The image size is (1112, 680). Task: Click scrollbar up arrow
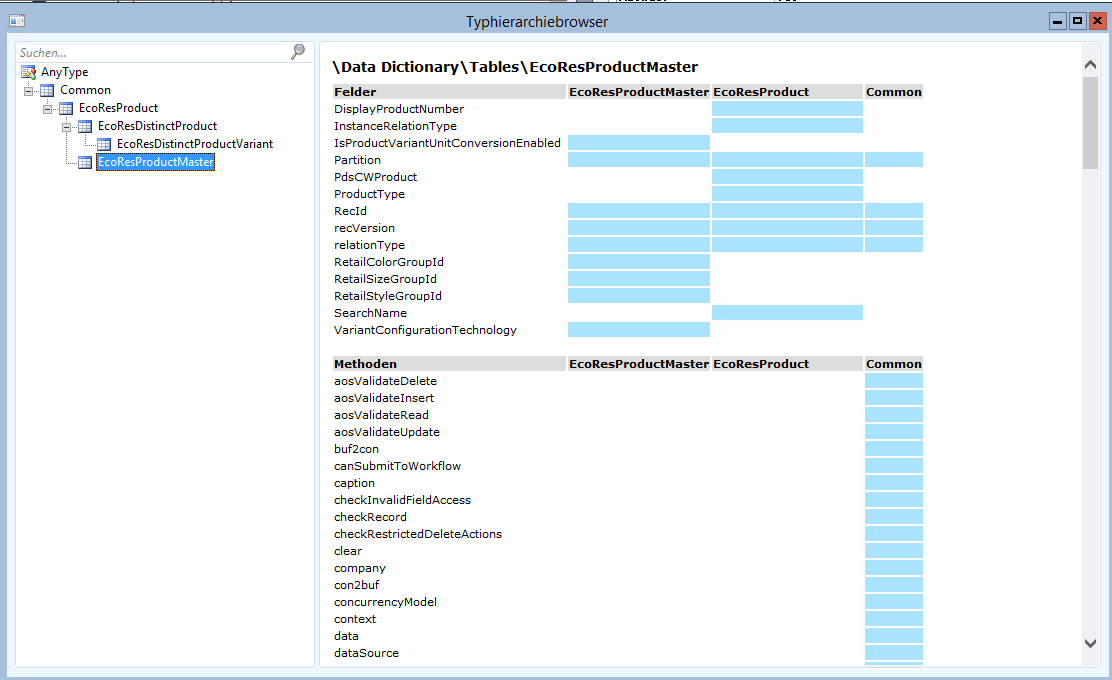click(1090, 65)
